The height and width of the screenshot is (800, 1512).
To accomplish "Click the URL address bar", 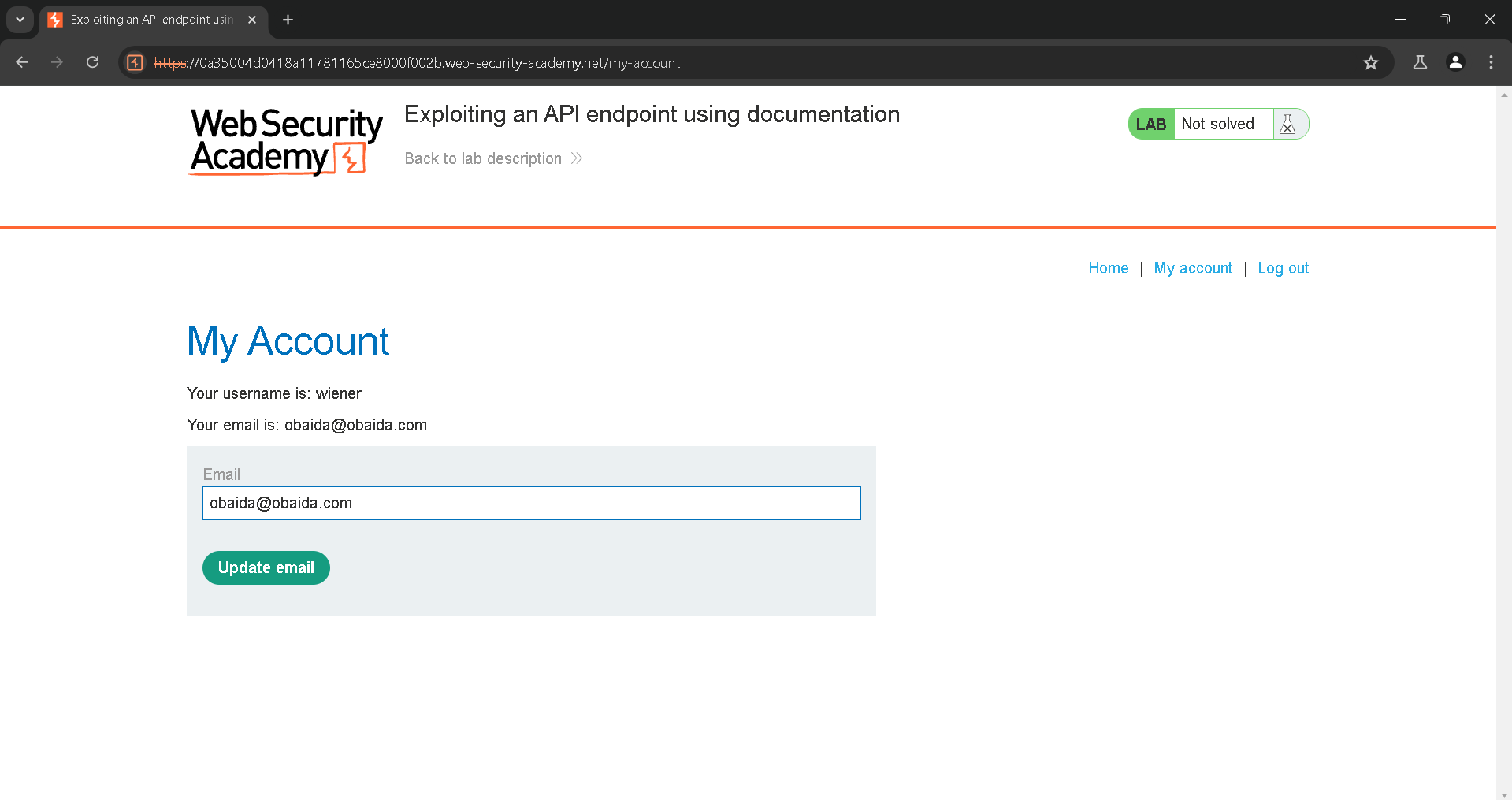I will 709,62.
